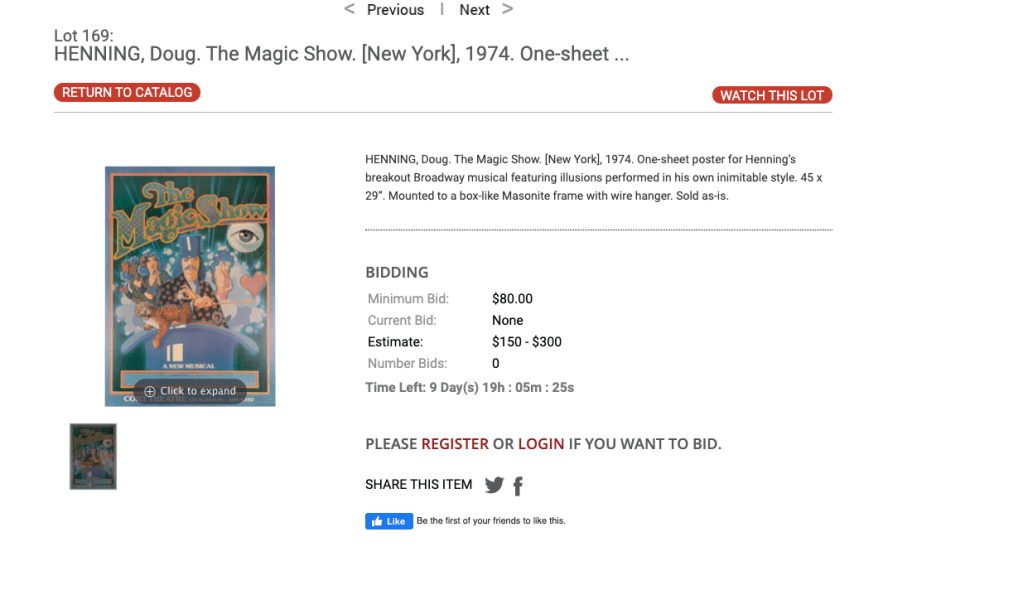
Task: Click the left chevron beside Previous
Action: pyautogui.click(x=349, y=9)
